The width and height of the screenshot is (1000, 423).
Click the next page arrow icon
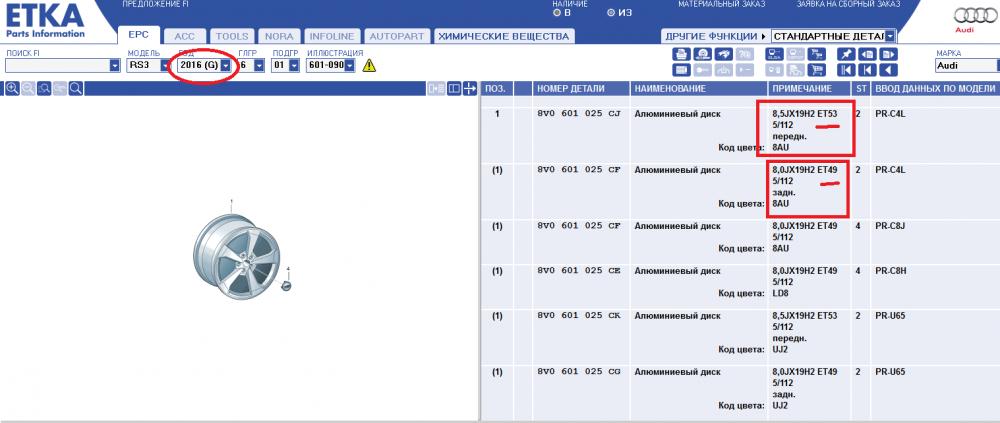tap(889, 54)
